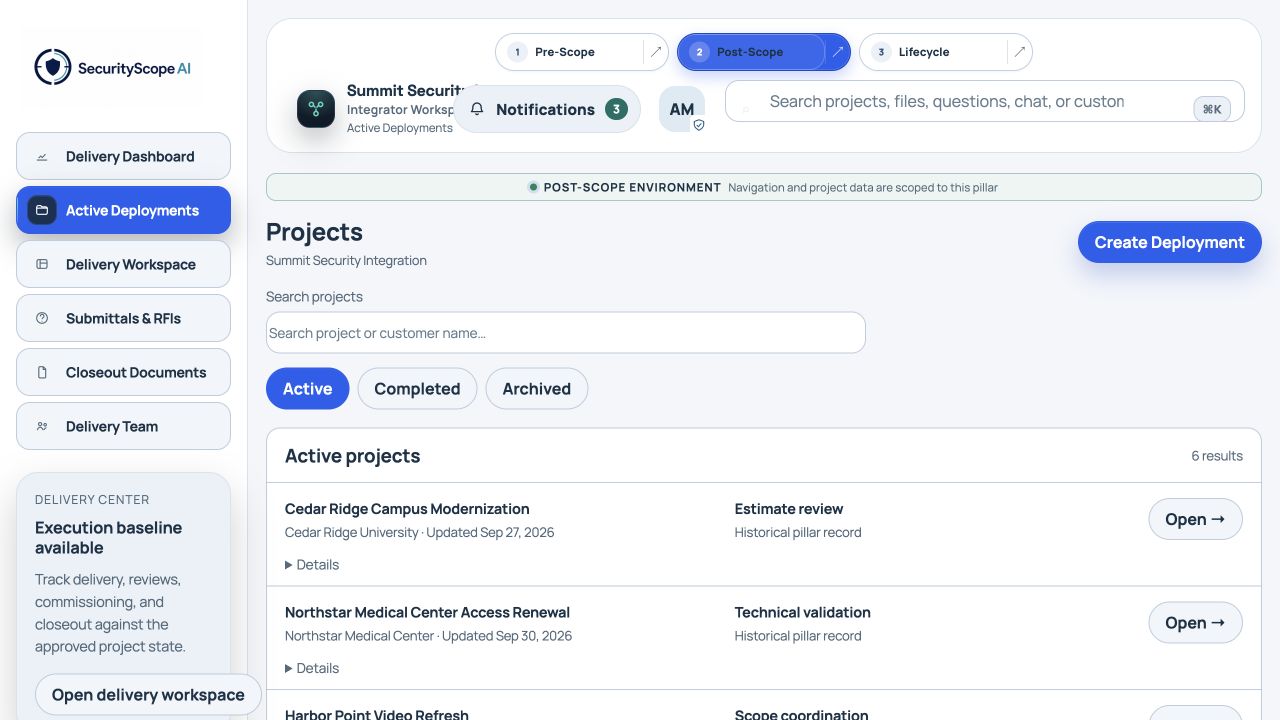
Task: Open the AM user avatar
Action: (x=682, y=109)
